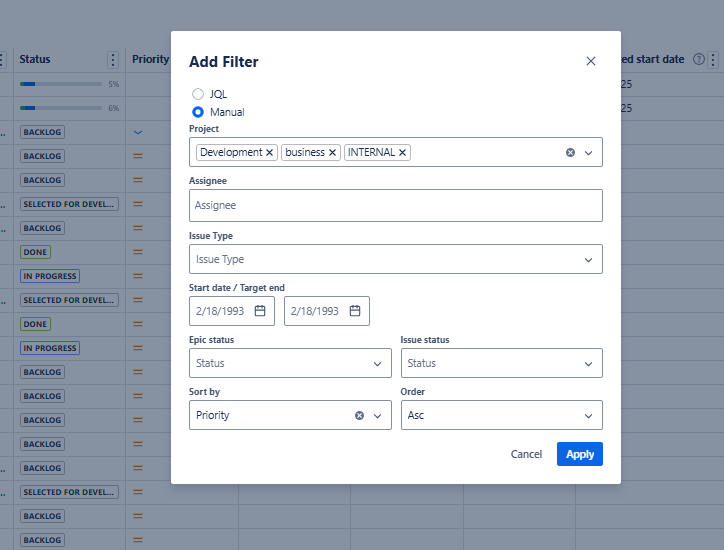Clear the Priority sort selection
This screenshot has width=724, height=550.
359,415
